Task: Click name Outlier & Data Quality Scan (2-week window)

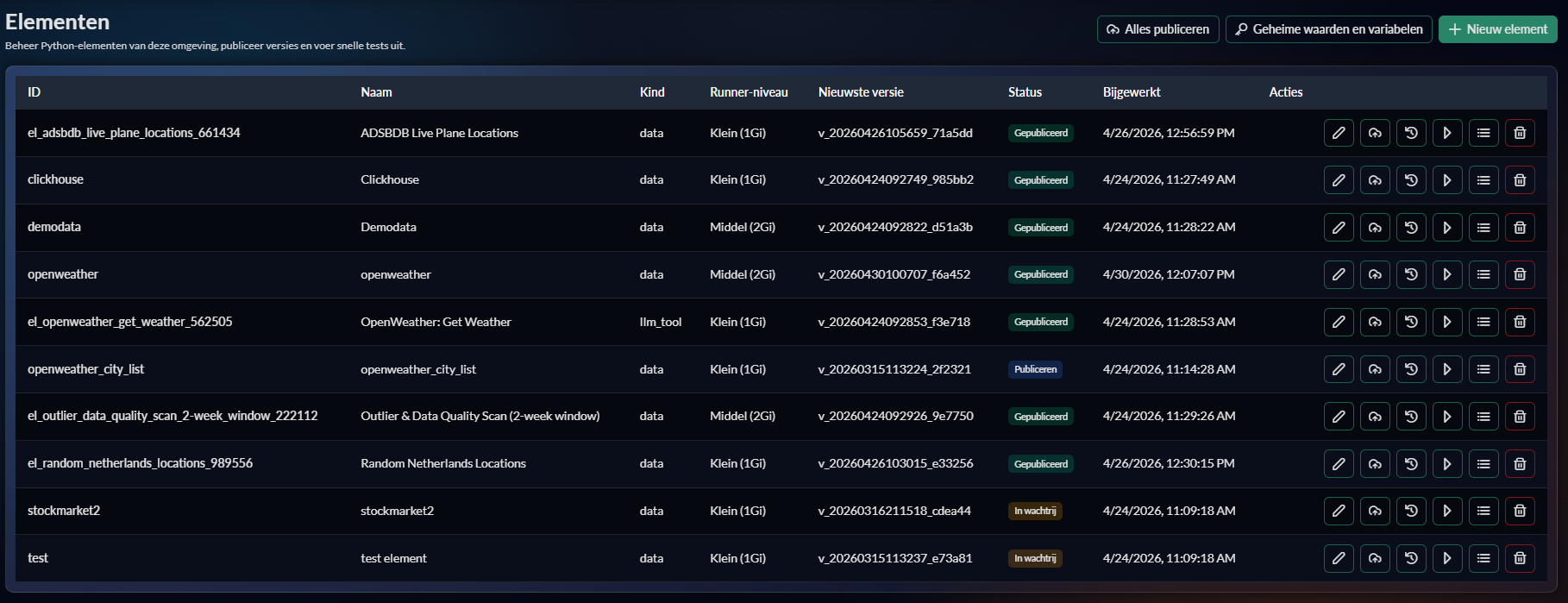Action: pyautogui.click(x=480, y=416)
